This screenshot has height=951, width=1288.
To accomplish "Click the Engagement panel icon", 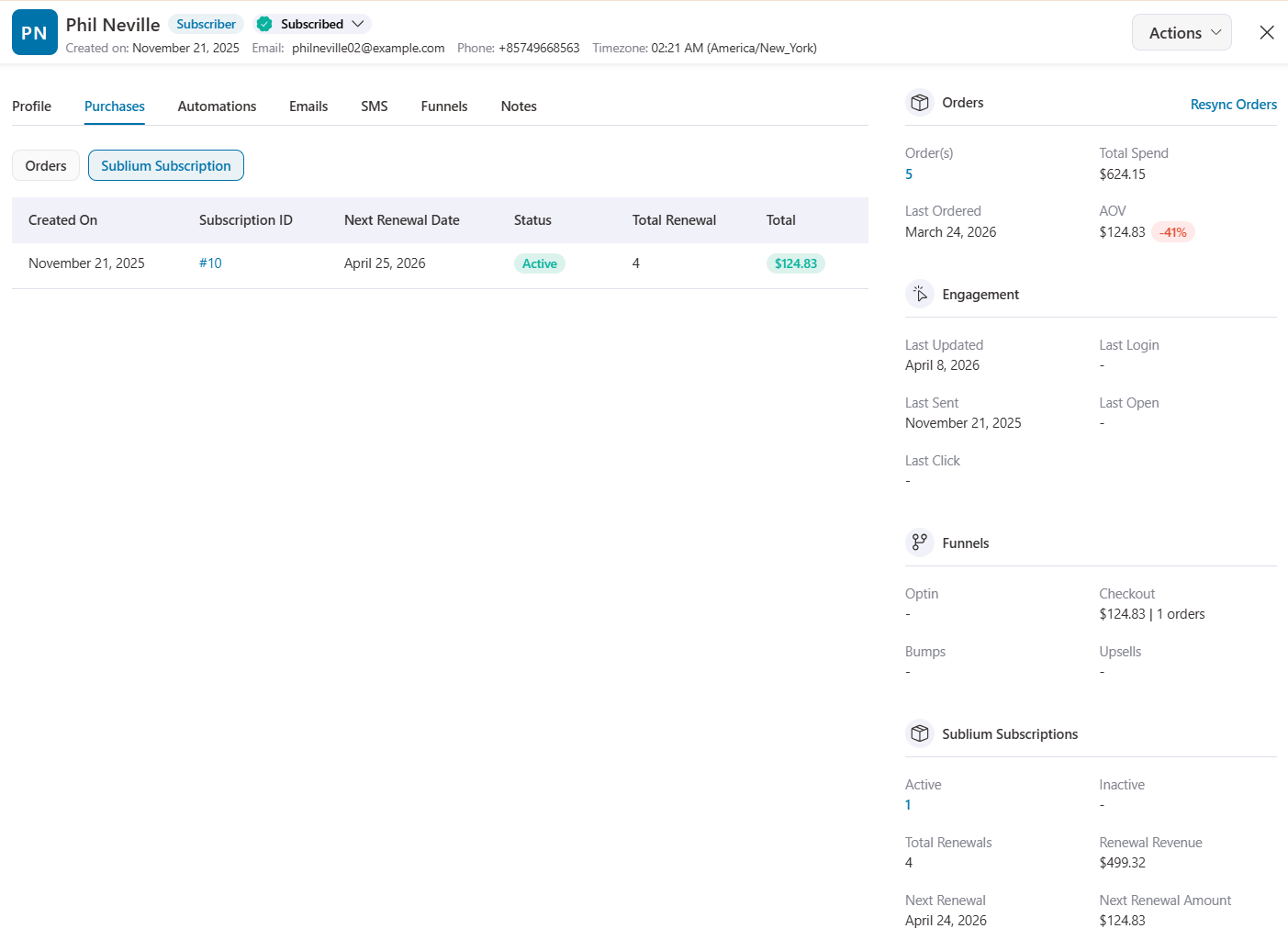I will point(919,294).
